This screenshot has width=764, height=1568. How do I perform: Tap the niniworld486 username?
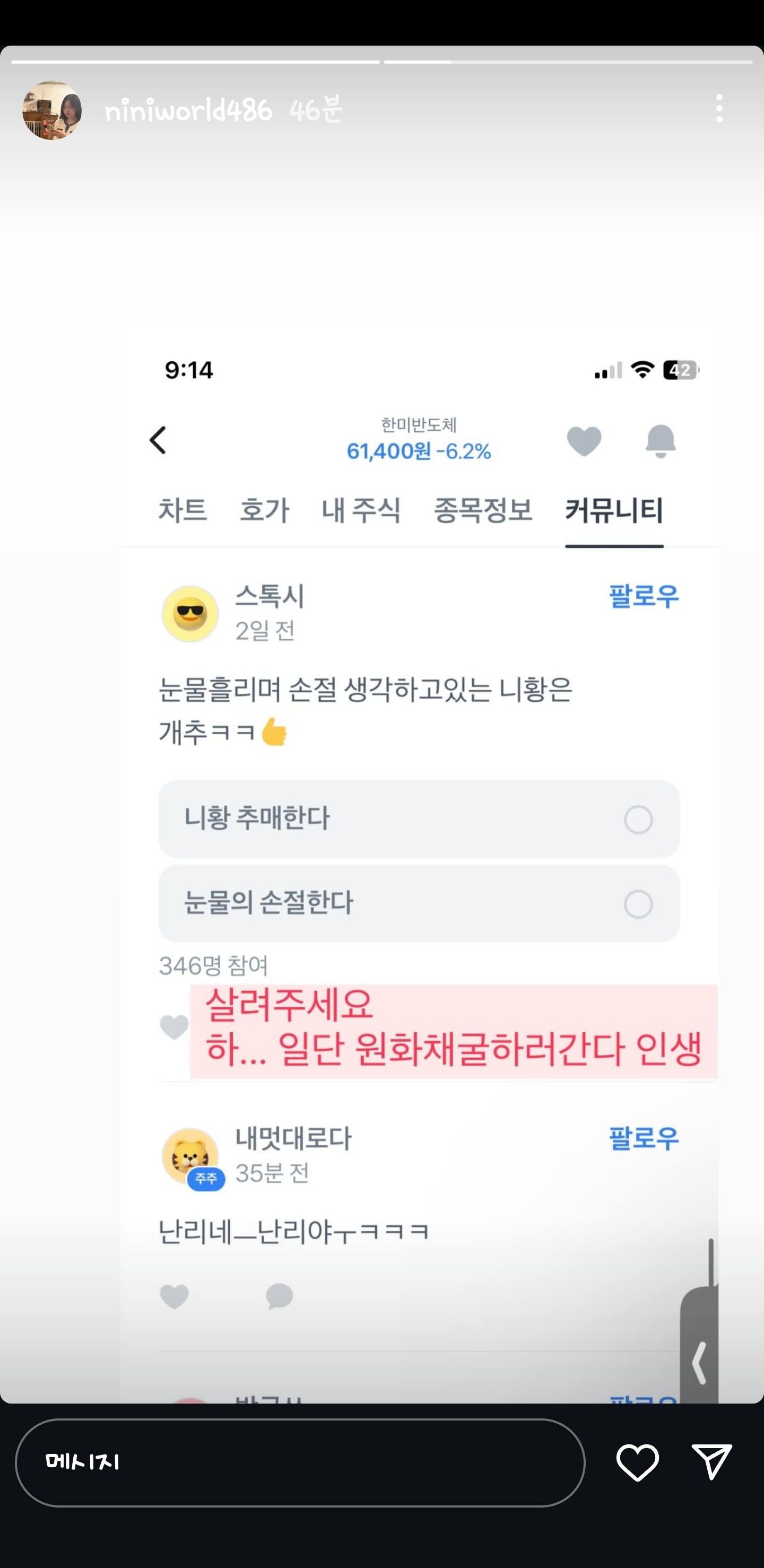click(188, 110)
